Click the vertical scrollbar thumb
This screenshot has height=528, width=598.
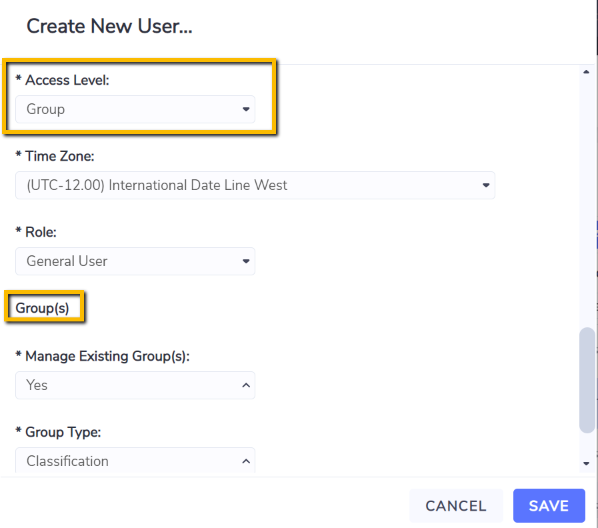(x=587, y=380)
